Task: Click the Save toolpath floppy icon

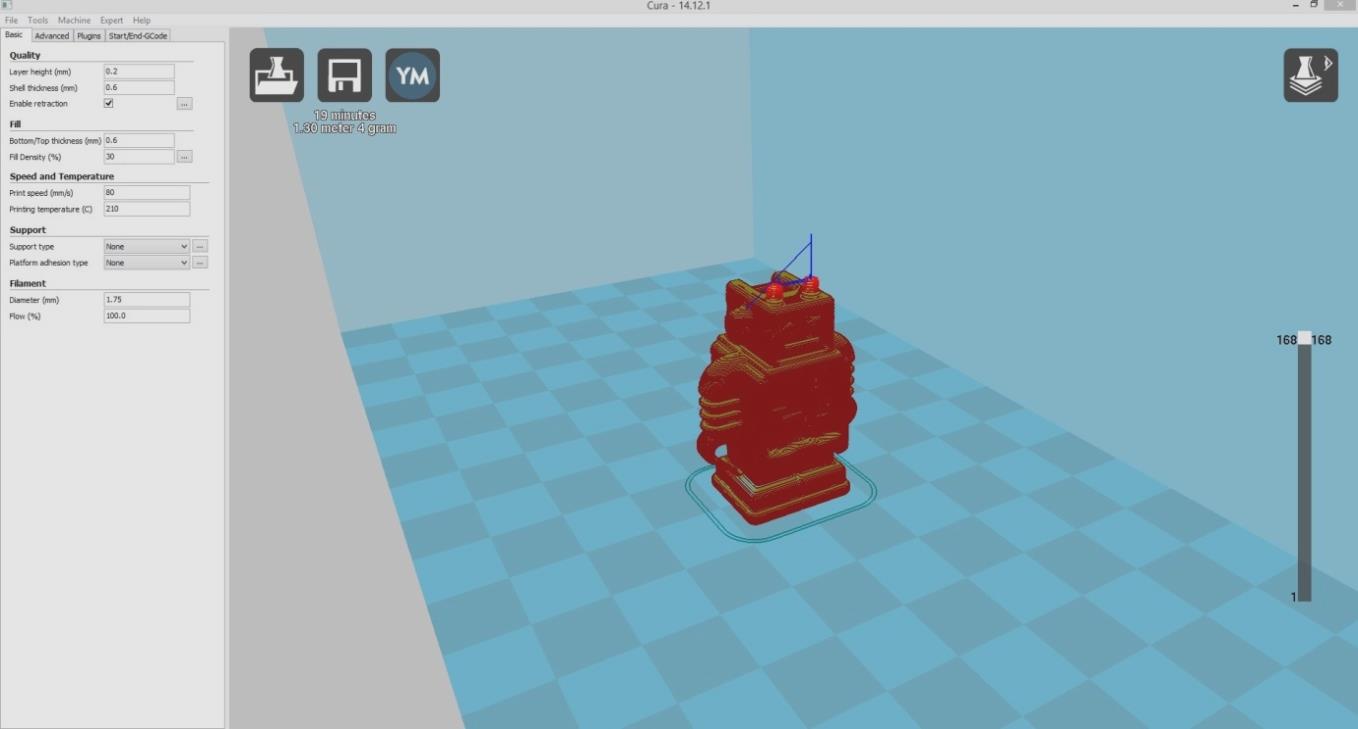Action: [x=344, y=75]
